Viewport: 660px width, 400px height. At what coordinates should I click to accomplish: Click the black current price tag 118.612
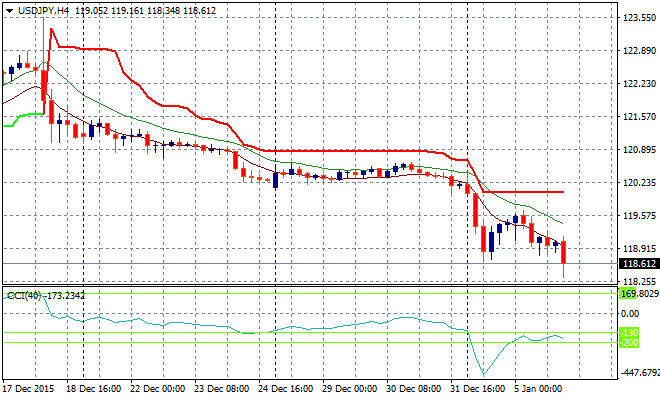pyautogui.click(x=639, y=264)
